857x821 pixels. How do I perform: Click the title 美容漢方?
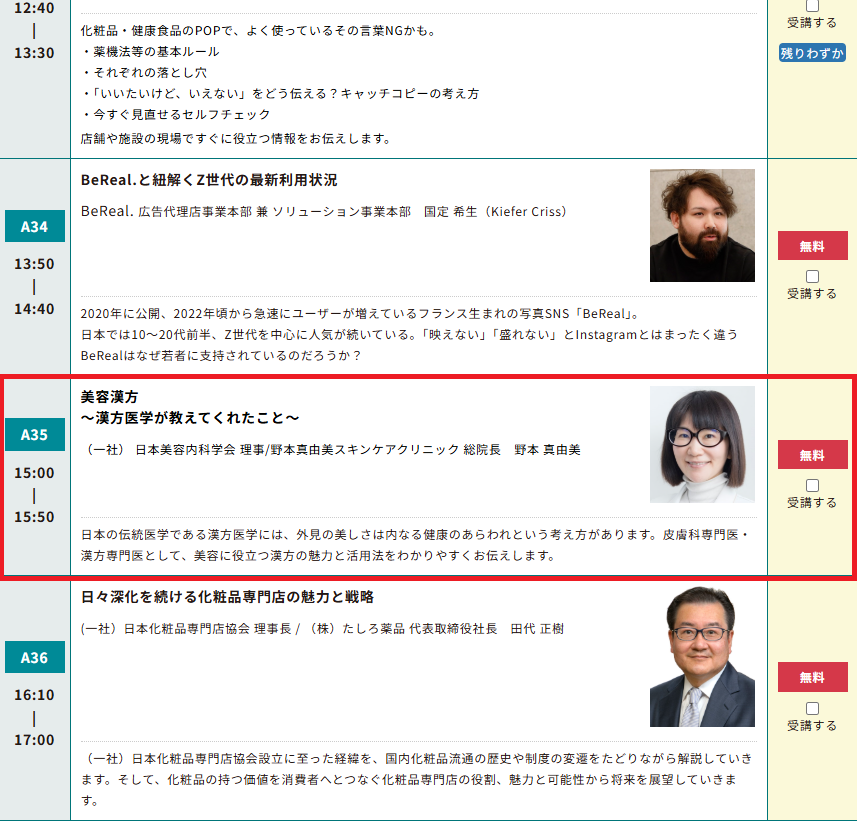(x=109, y=396)
